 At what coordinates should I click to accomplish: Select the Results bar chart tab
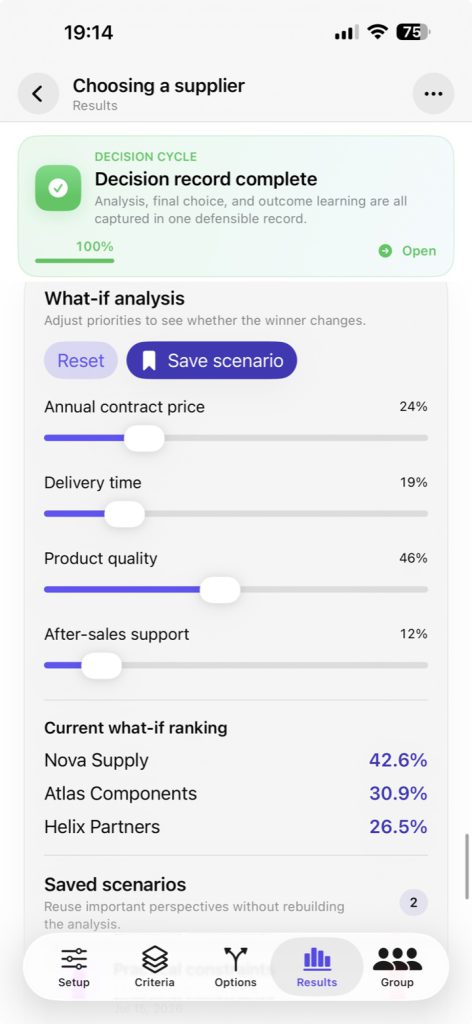[317, 967]
